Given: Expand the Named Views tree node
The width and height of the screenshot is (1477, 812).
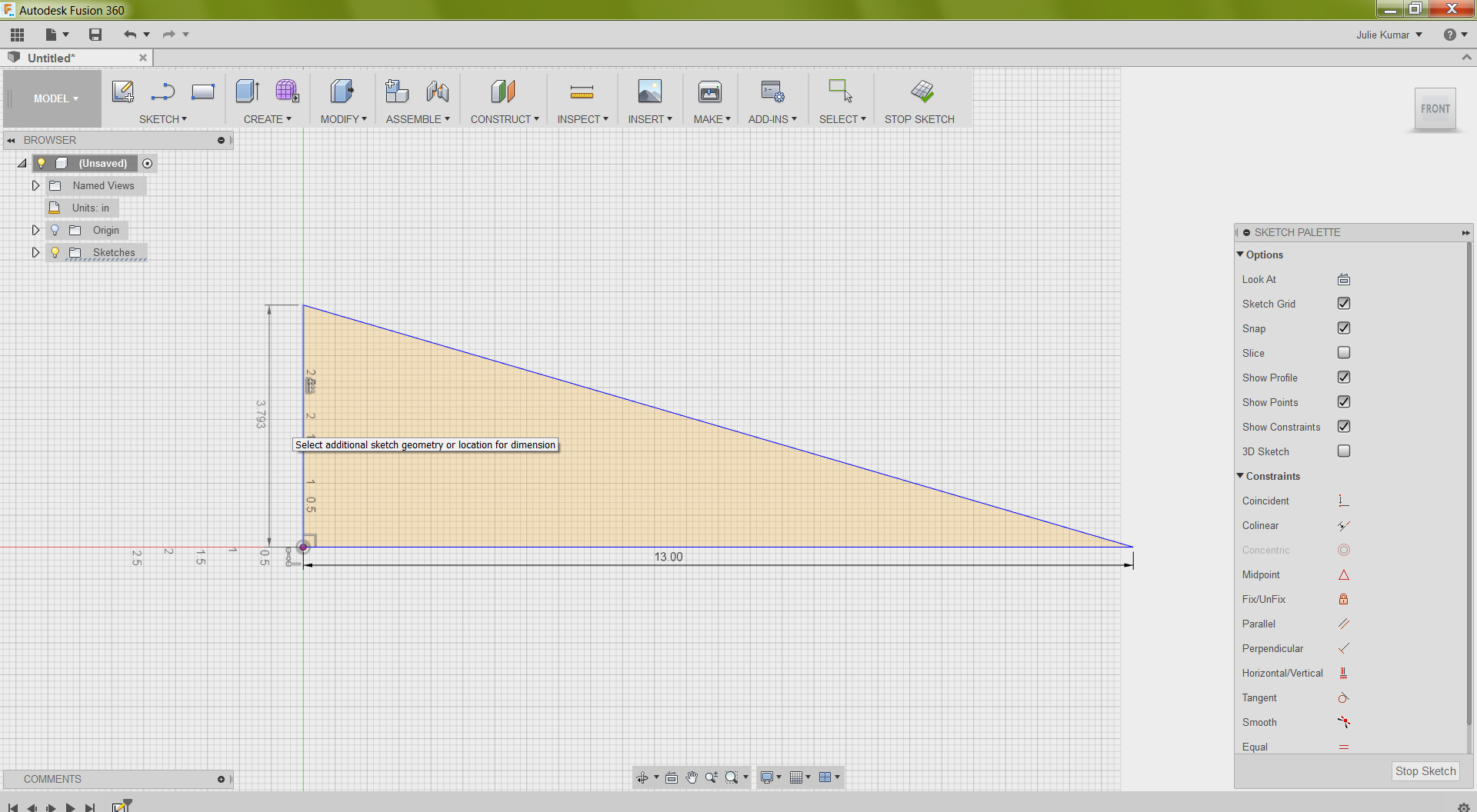Looking at the screenshot, I should [x=35, y=185].
